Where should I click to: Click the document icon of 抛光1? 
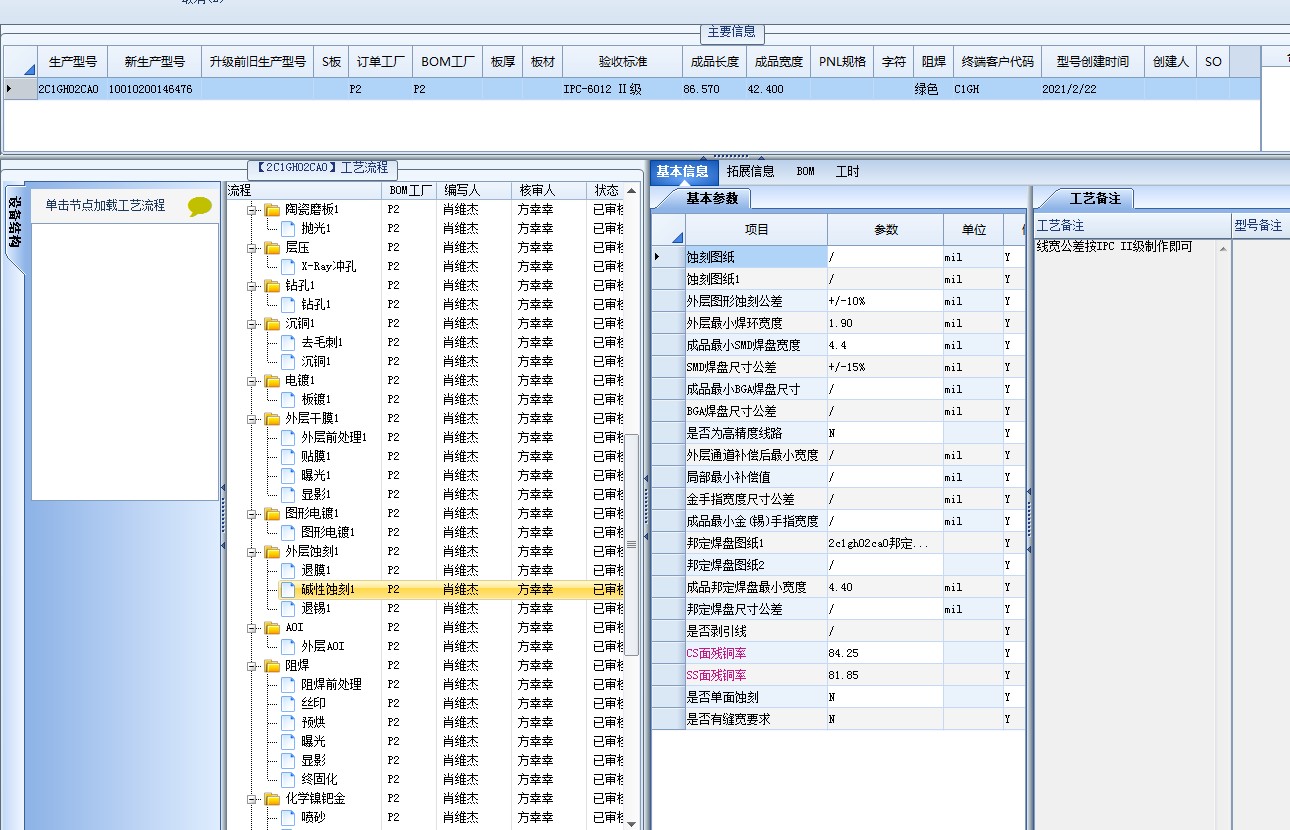click(x=288, y=229)
